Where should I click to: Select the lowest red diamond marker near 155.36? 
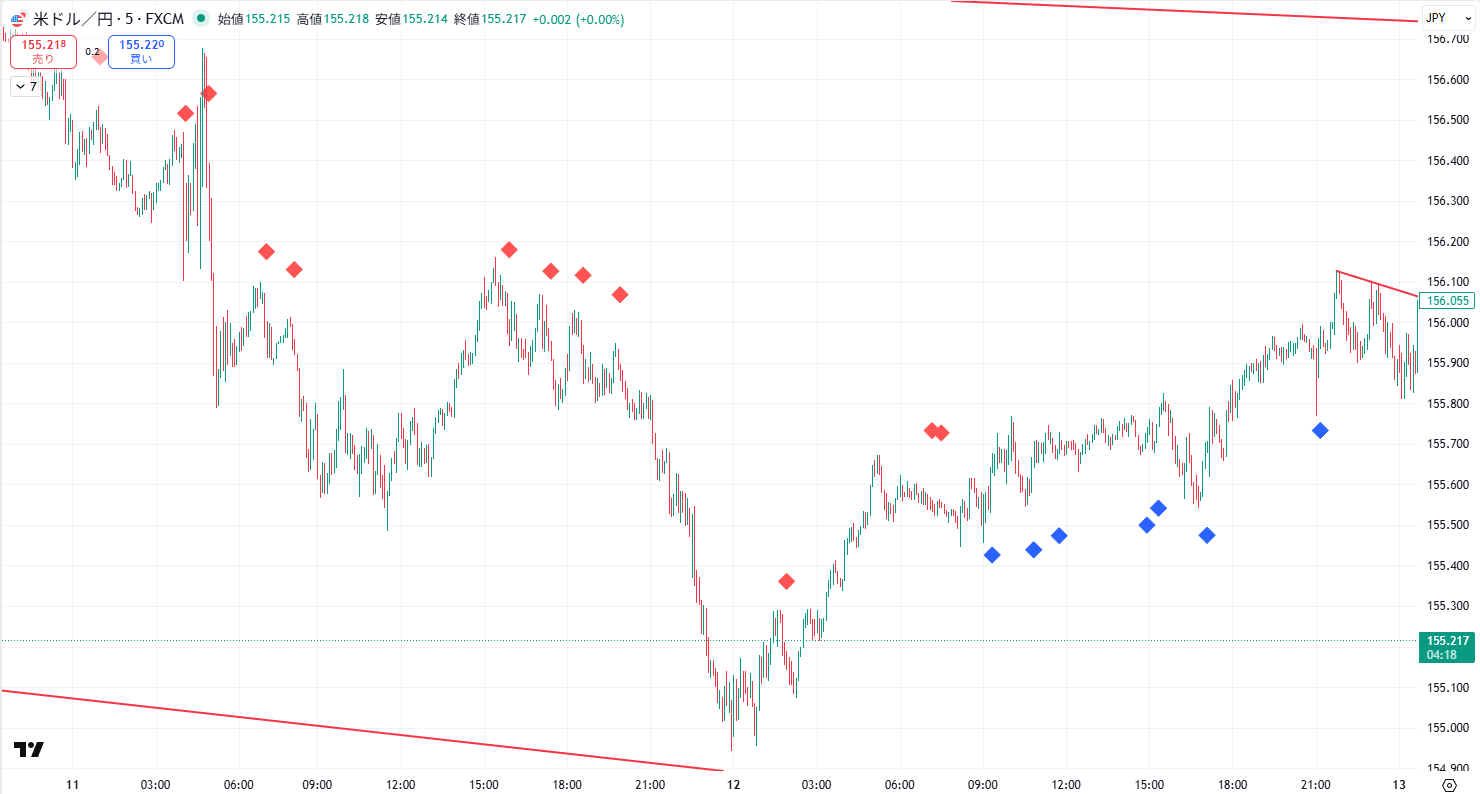(786, 581)
